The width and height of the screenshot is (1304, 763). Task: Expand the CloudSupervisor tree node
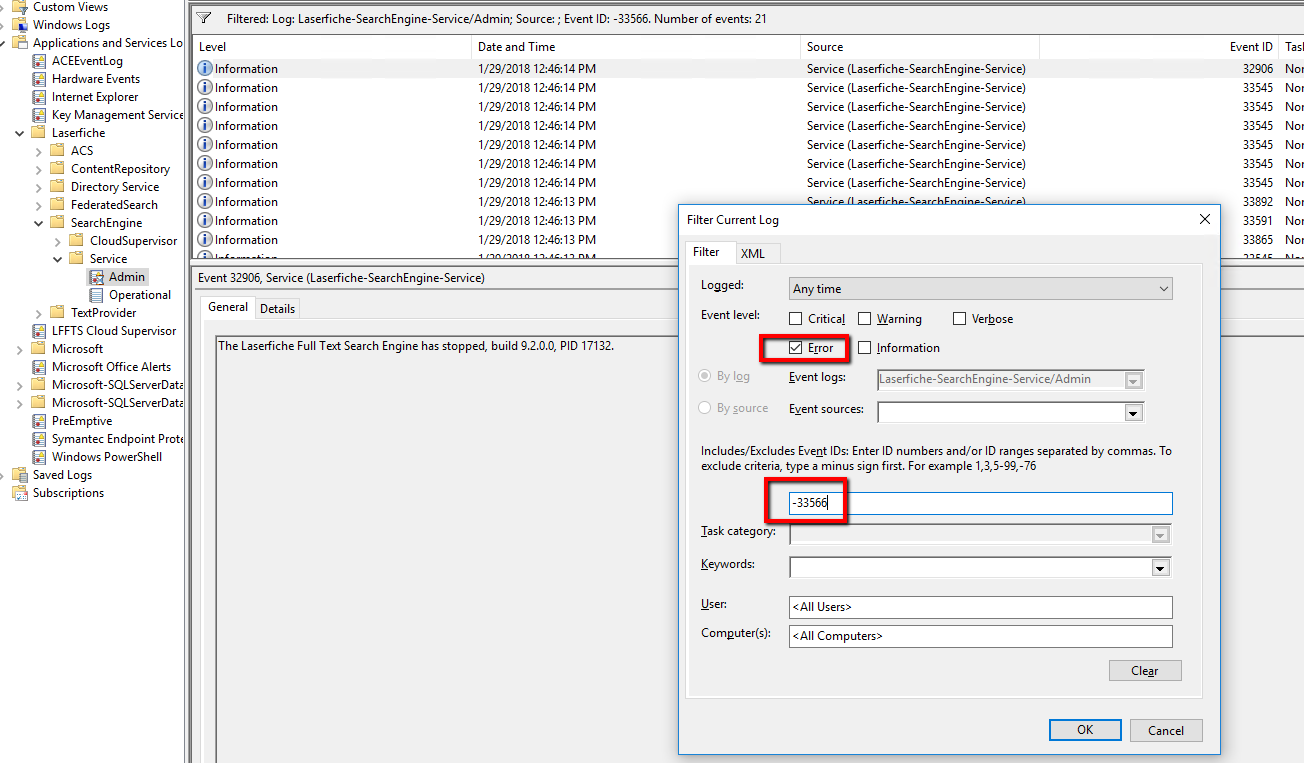[x=59, y=241]
